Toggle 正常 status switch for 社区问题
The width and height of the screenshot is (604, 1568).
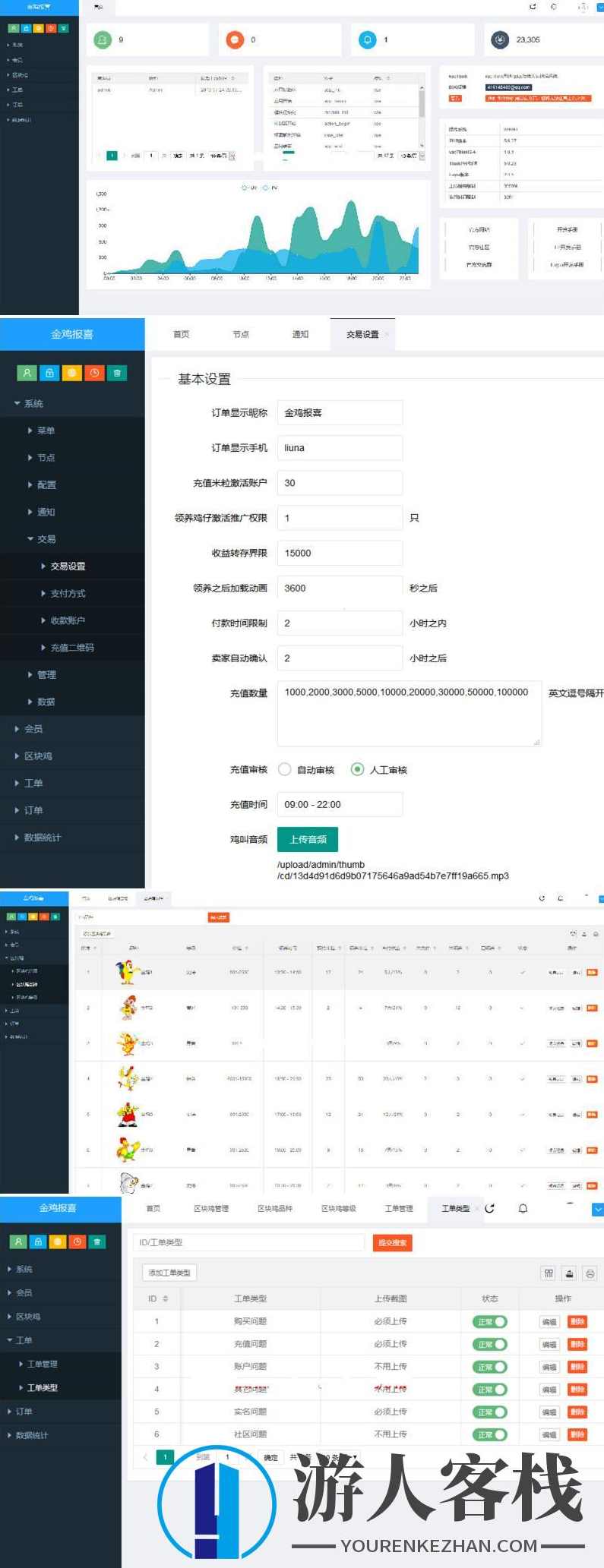click(x=489, y=1434)
